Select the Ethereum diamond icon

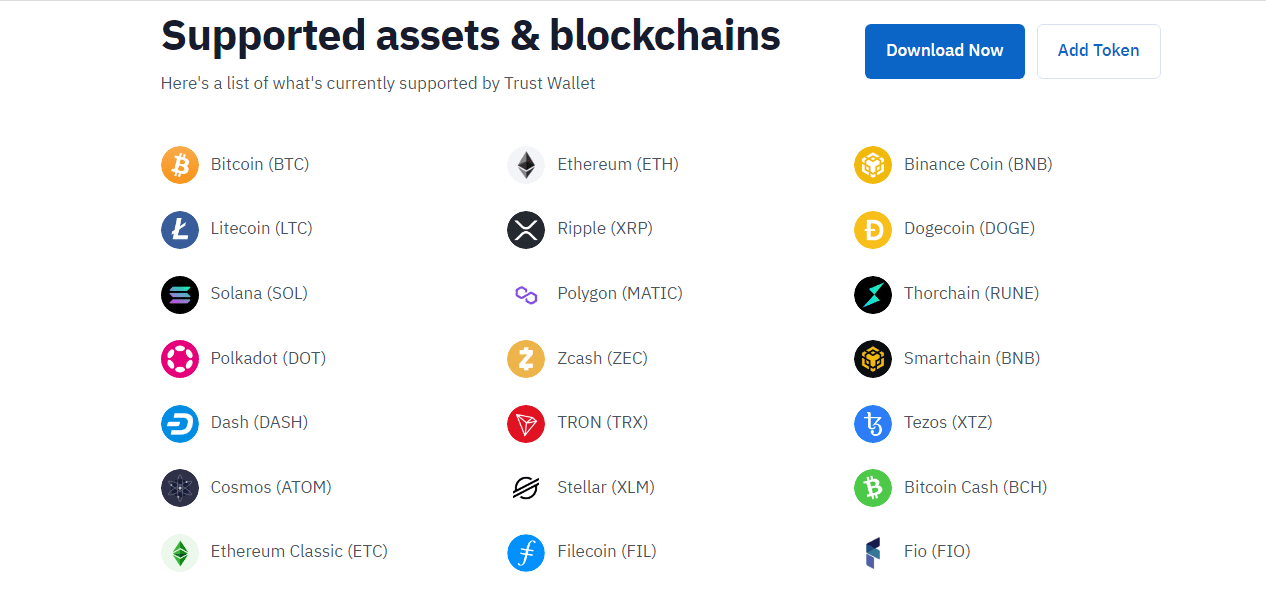point(526,165)
